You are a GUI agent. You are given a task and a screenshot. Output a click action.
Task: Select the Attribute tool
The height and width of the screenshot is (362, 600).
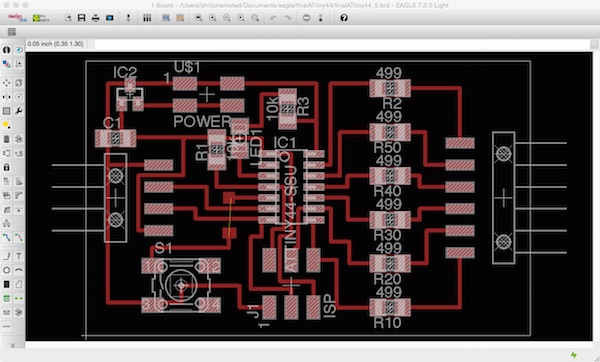(18, 312)
